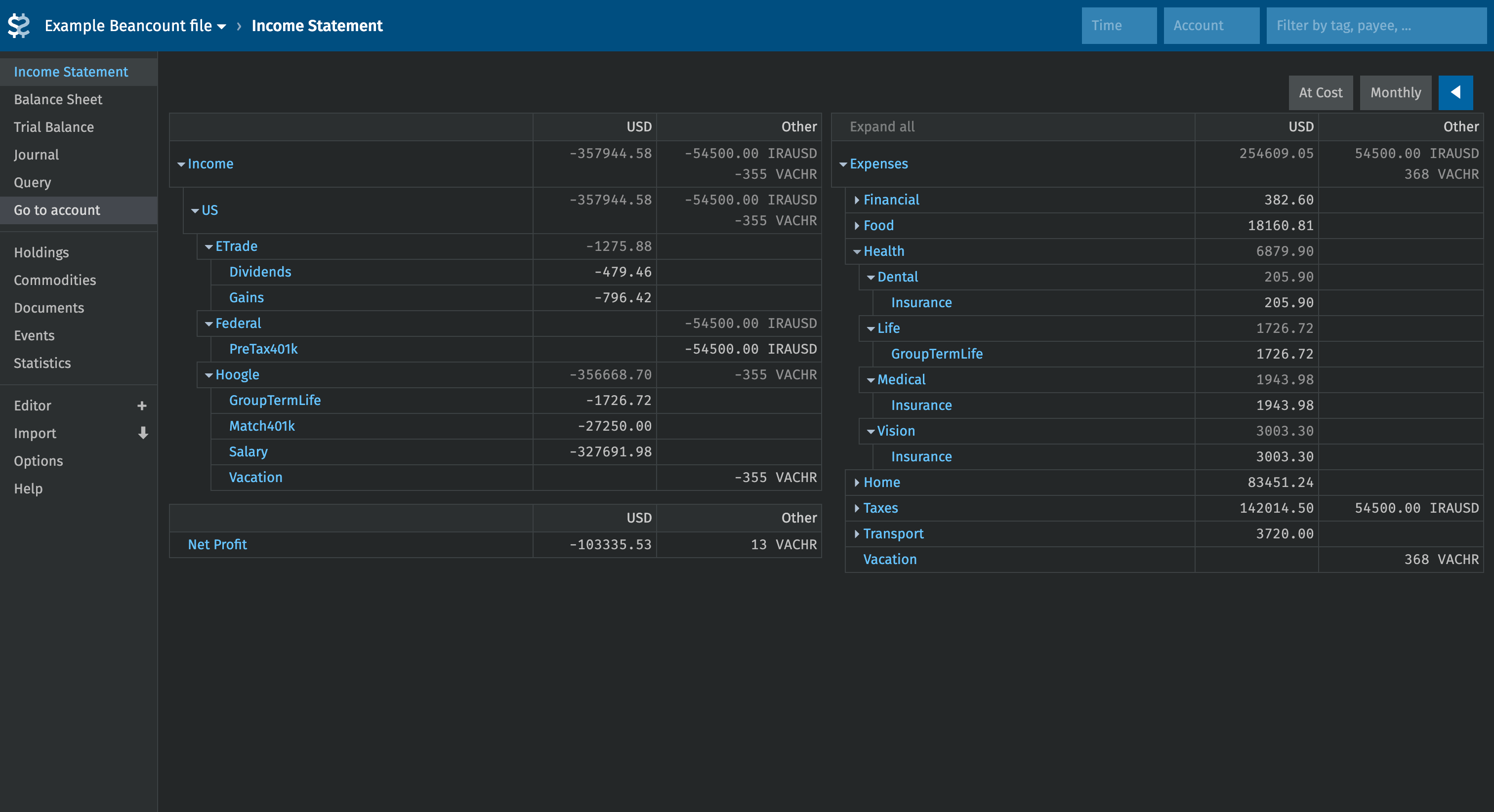Collapse the Expenses tree node
The height and width of the screenshot is (812, 1494).
click(x=843, y=164)
